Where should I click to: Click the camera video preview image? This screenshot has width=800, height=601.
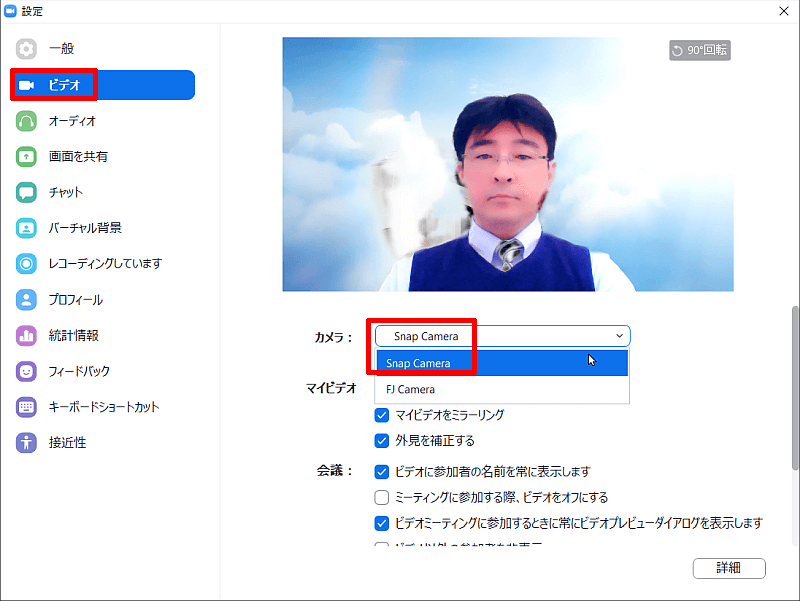coord(508,164)
